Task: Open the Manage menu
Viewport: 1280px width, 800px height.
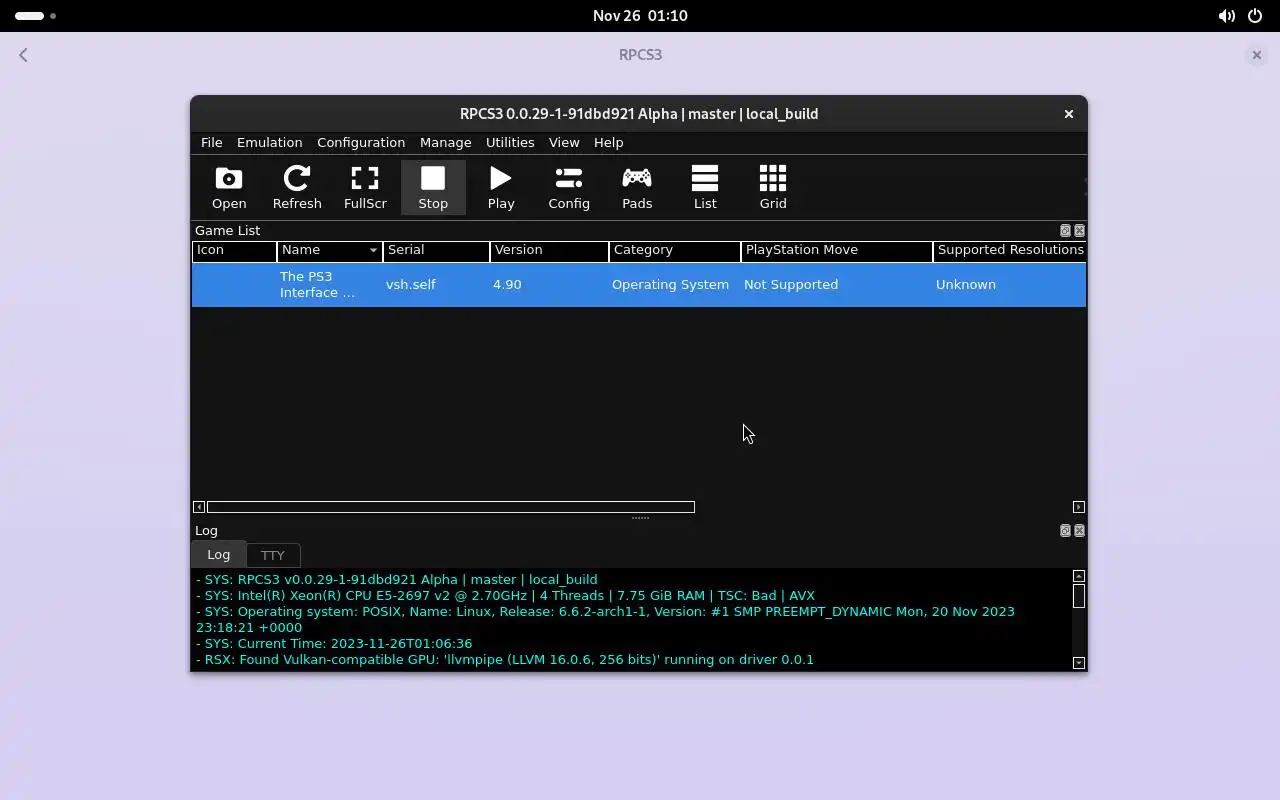Action: click(445, 142)
